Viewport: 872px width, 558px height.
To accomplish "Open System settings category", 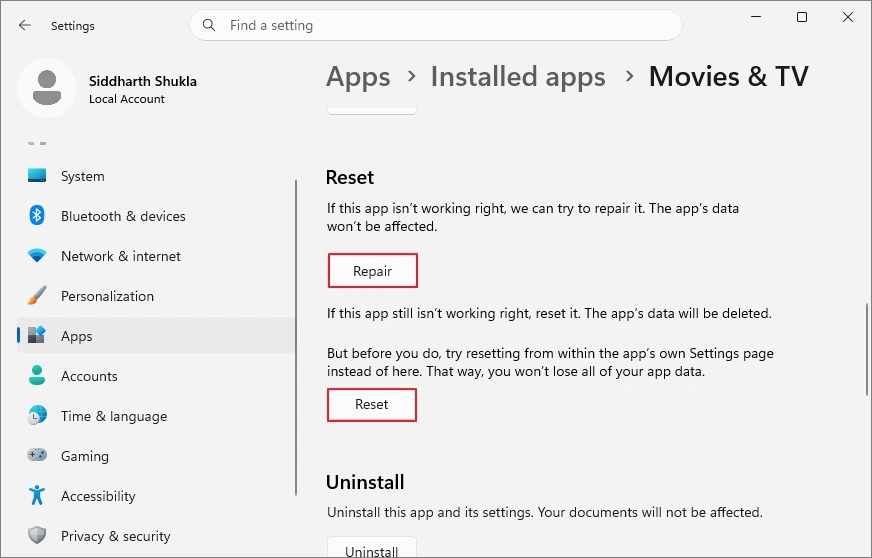I will pos(156,176).
